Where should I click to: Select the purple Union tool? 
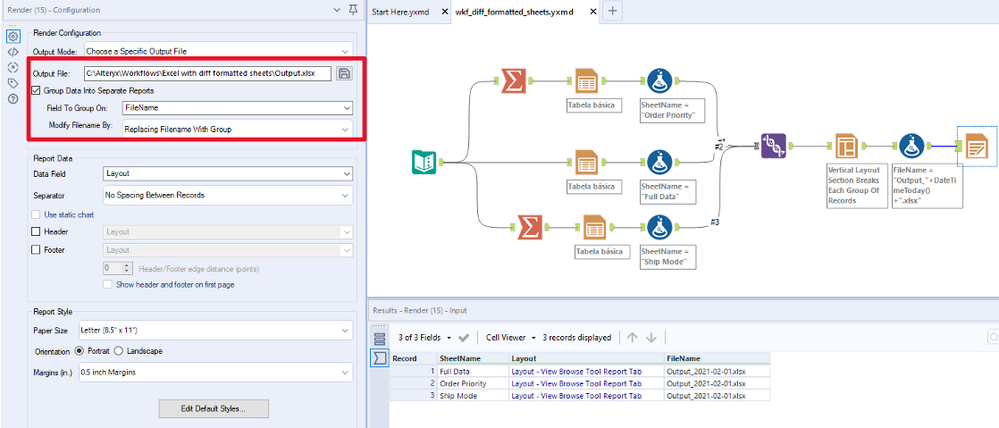(x=773, y=146)
